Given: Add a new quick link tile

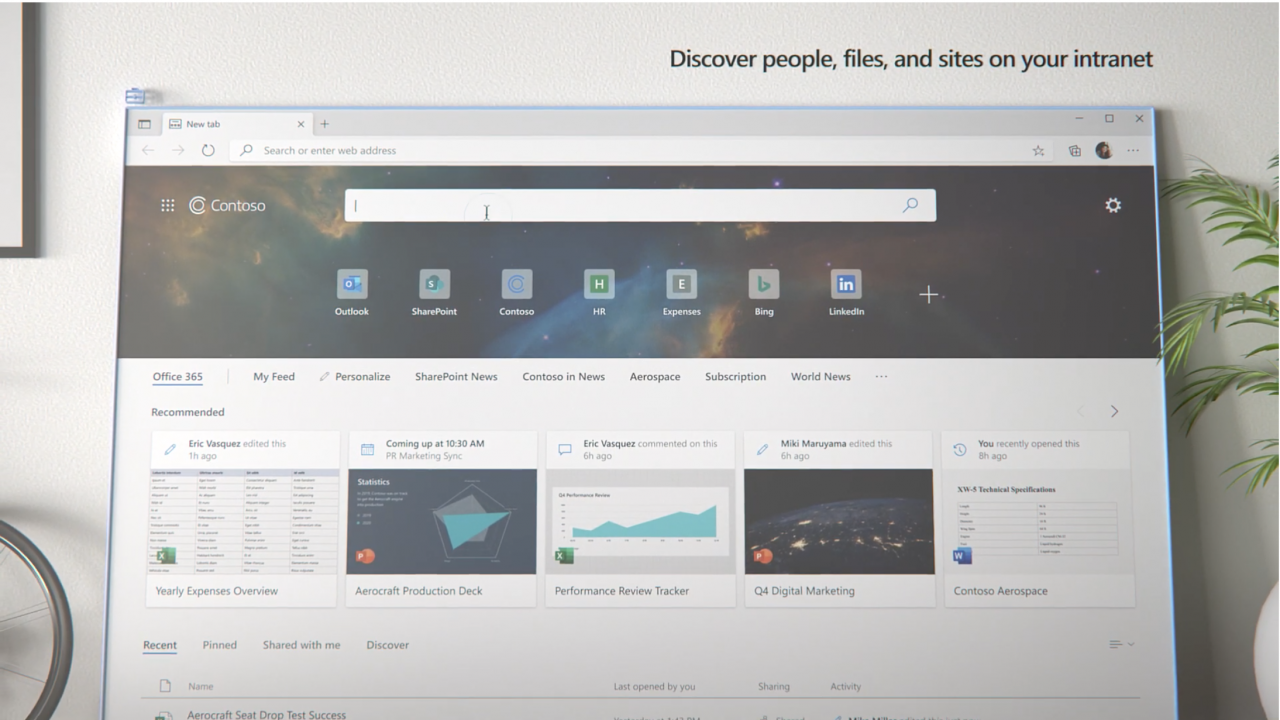Looking at the screenshot, I should click(x=929, y=294).
